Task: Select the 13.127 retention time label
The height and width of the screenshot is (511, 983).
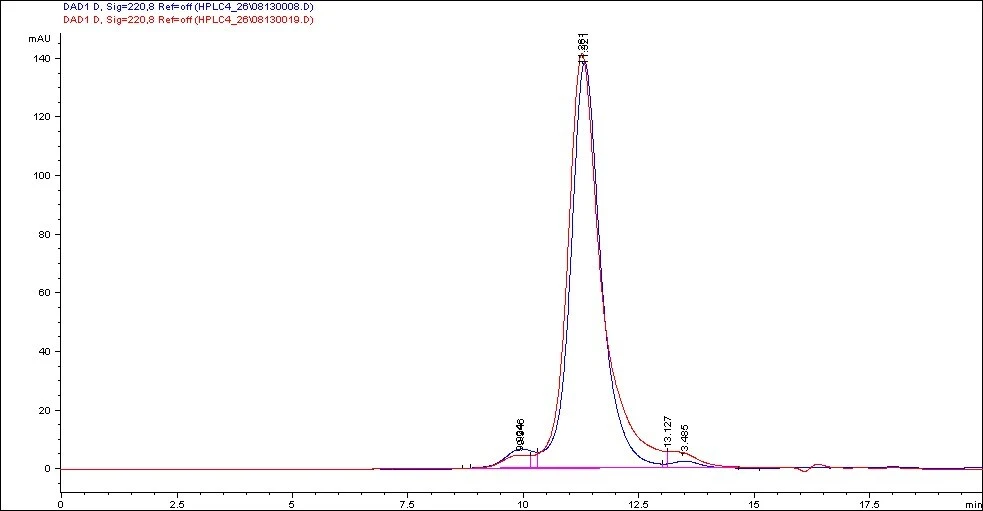Action: (x=668, y=431)
